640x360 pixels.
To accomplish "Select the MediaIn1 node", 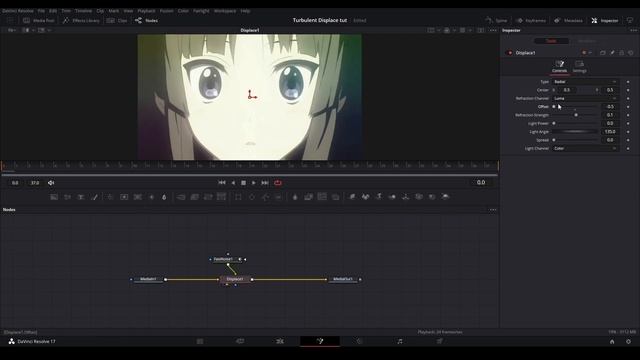I will coord(148,279).
